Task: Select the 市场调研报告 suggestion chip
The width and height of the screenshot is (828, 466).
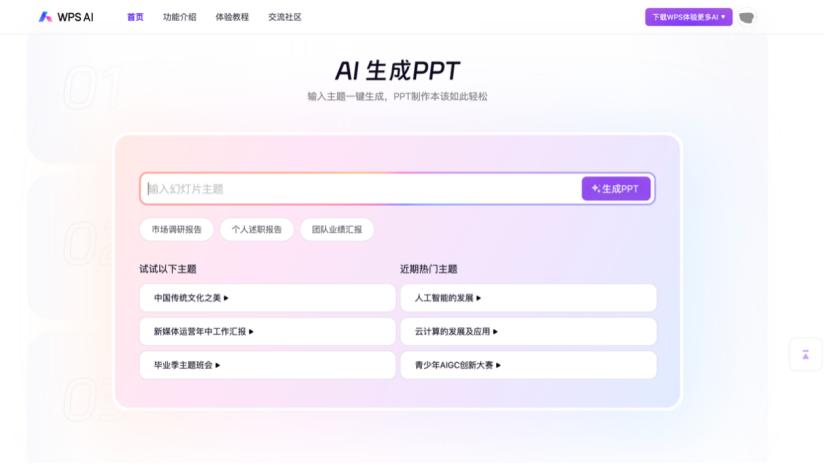Action: click(176, 229)
